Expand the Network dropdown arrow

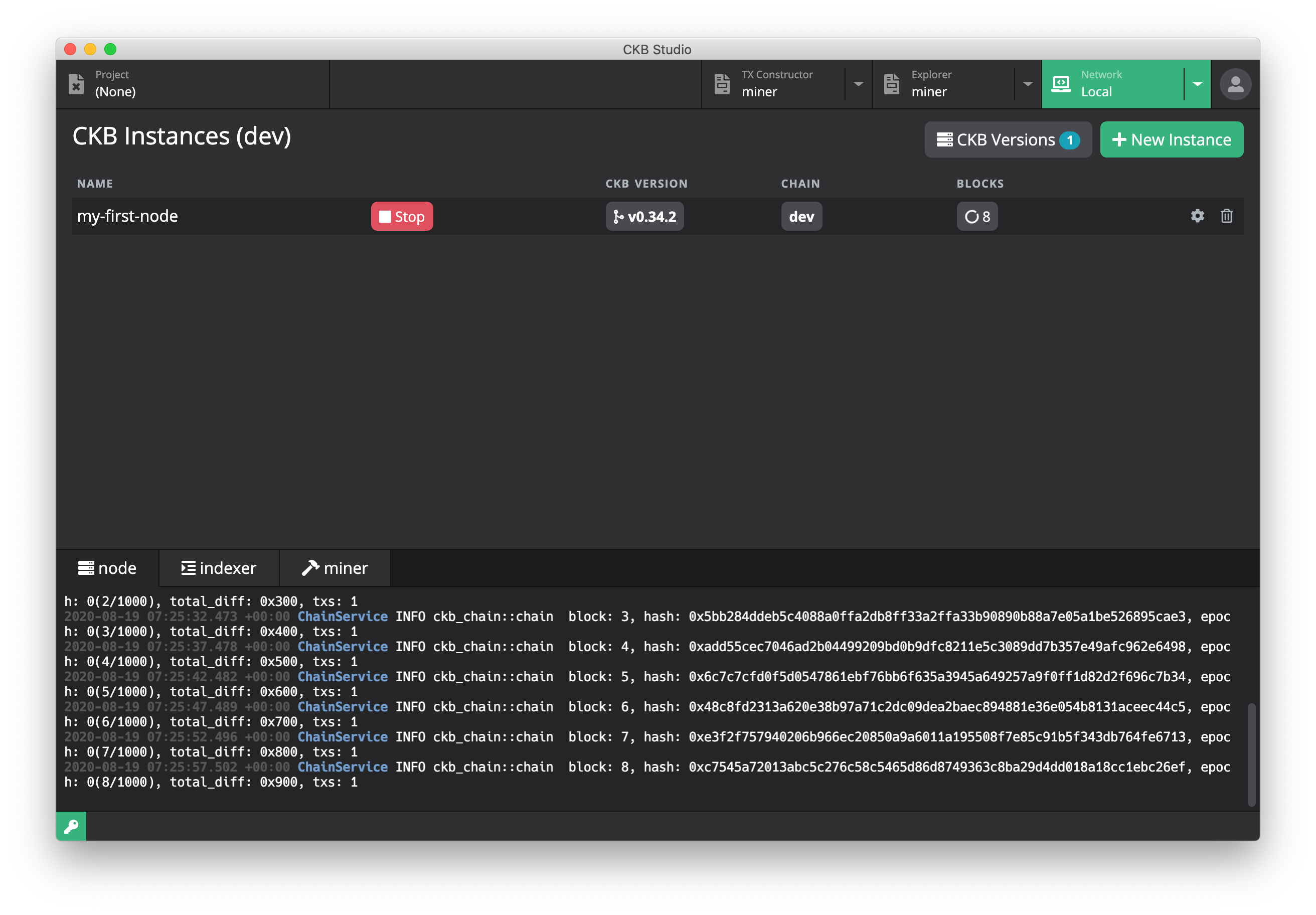(1197, 84)
